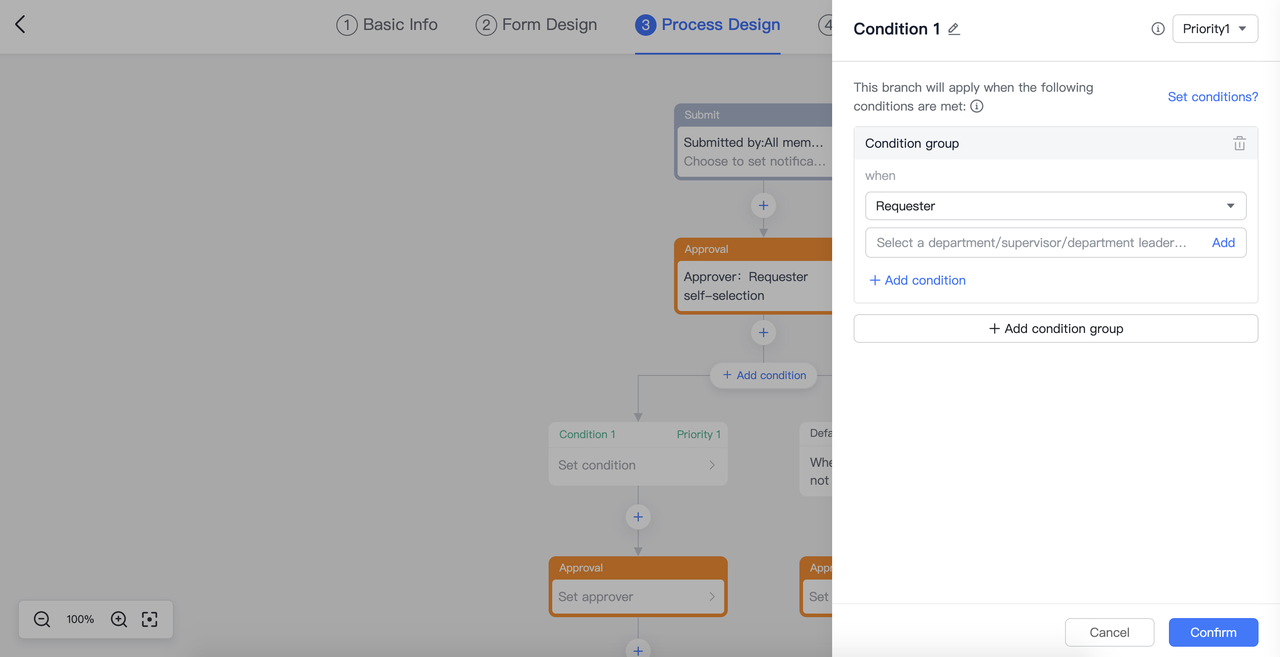Viewport: 1280px width, 657px height.
Task: Open the 'Set conditions?' help link
Action: (1212, 97)
